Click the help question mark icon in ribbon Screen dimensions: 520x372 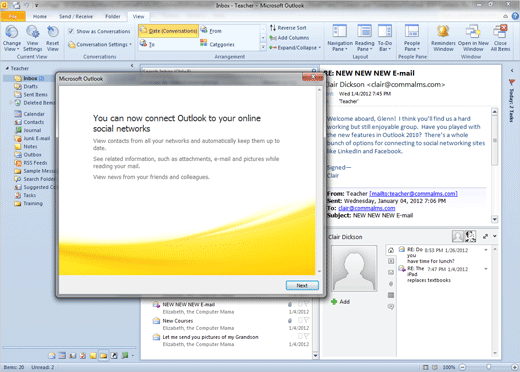(x=515, y=16)
